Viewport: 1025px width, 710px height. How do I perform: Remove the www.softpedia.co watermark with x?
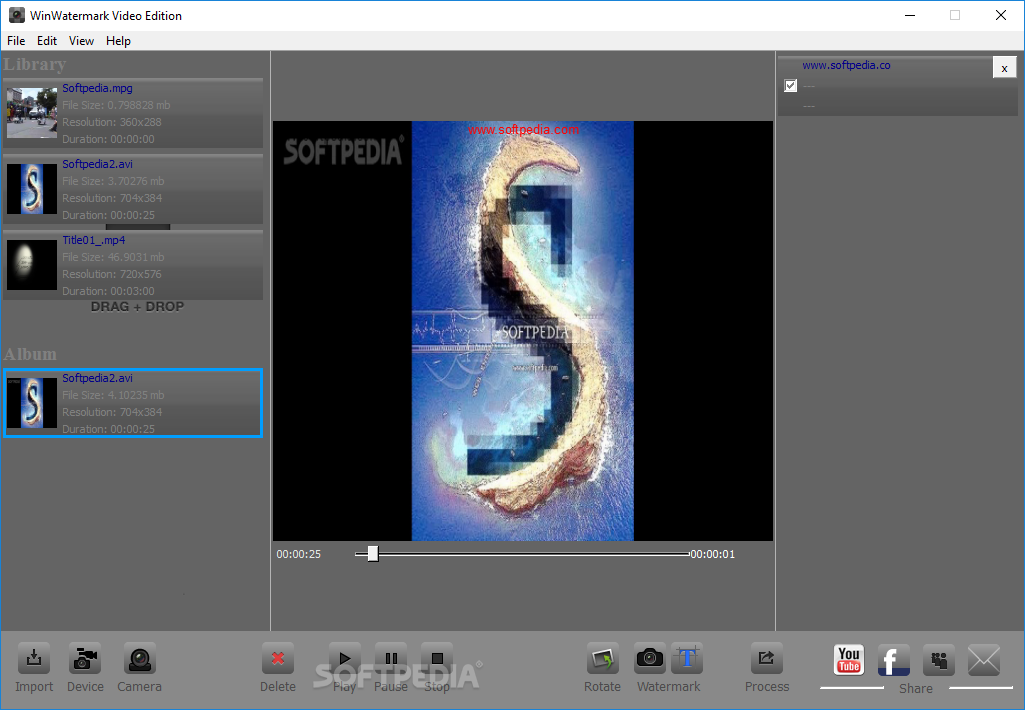[1004, 68]
